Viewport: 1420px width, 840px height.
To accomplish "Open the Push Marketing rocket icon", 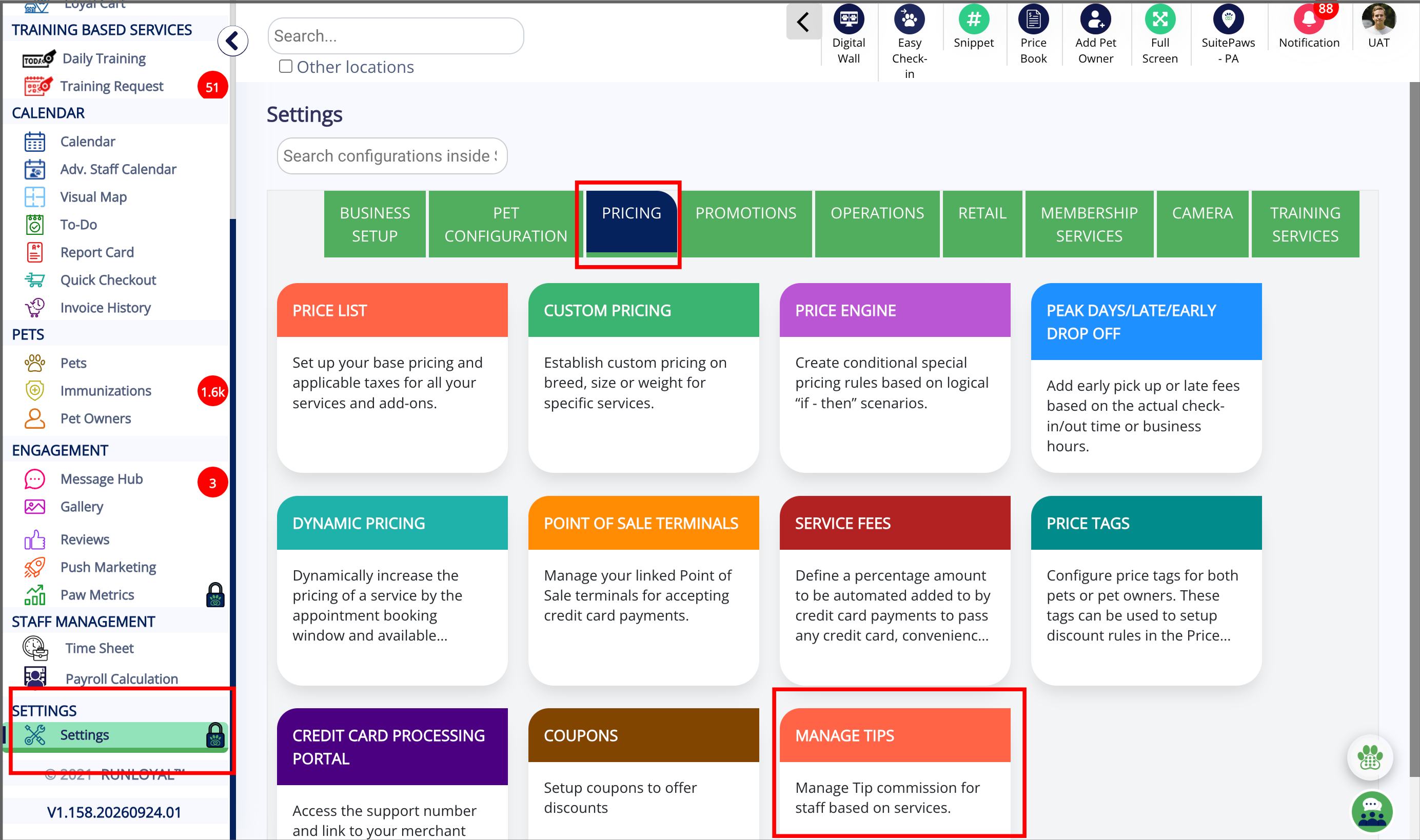I will 34,567.
